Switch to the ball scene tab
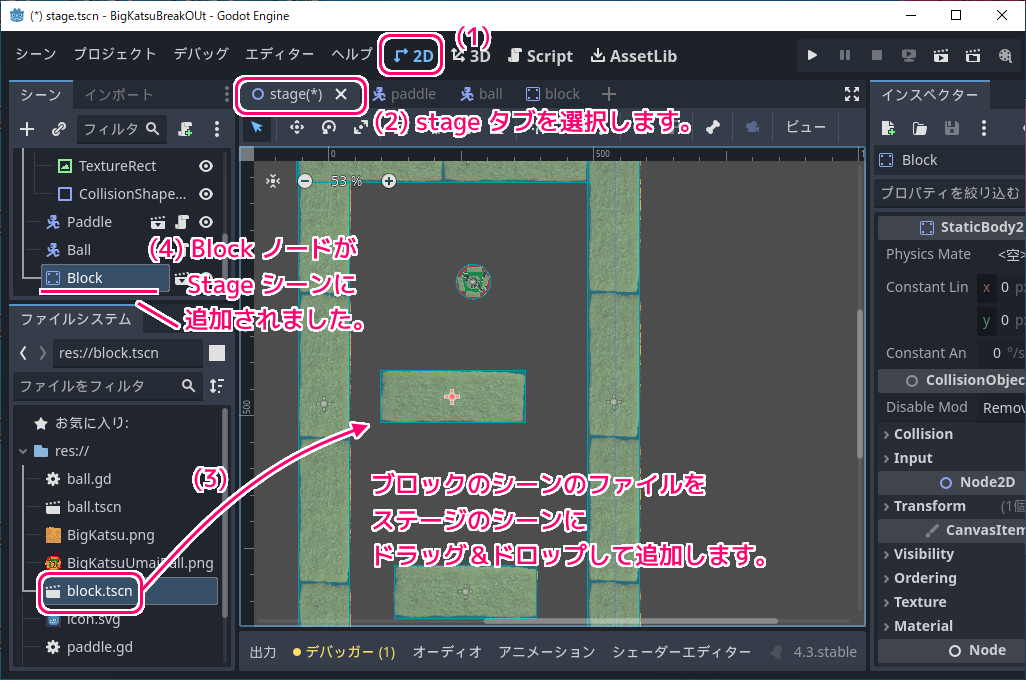Image resolution: width=1026 pixels, height=680 pixels. [x=481, y=94]
